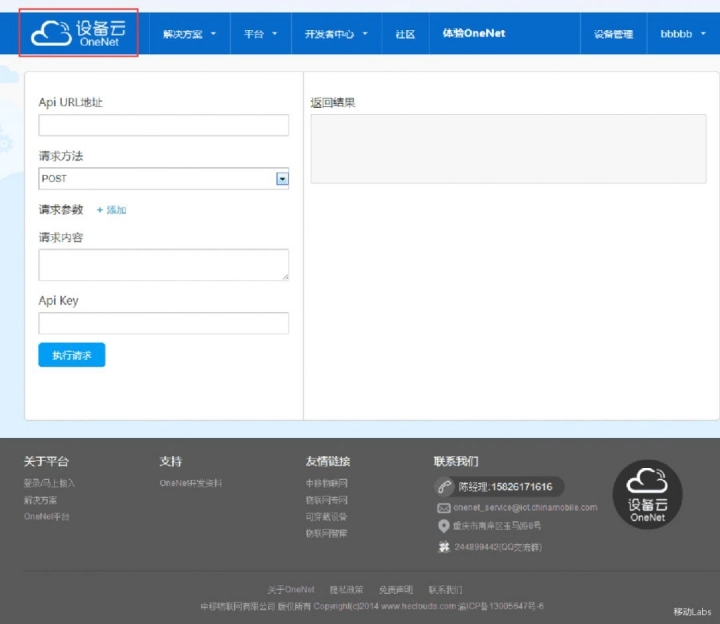Open the 请求方法 POST combo box

(x=163, y=179)
